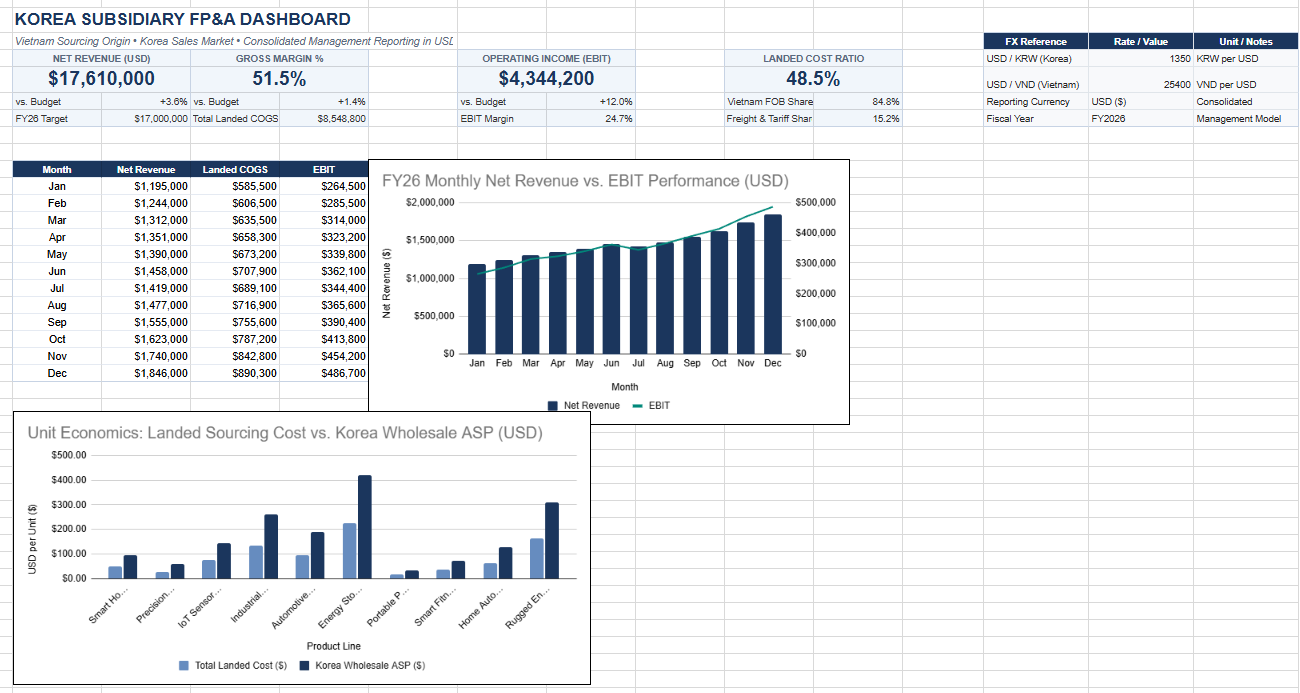This screenshot has width=1300, height=693.
Task: Select the EBIT legend entry in chart
Action: tap(649, 405)
